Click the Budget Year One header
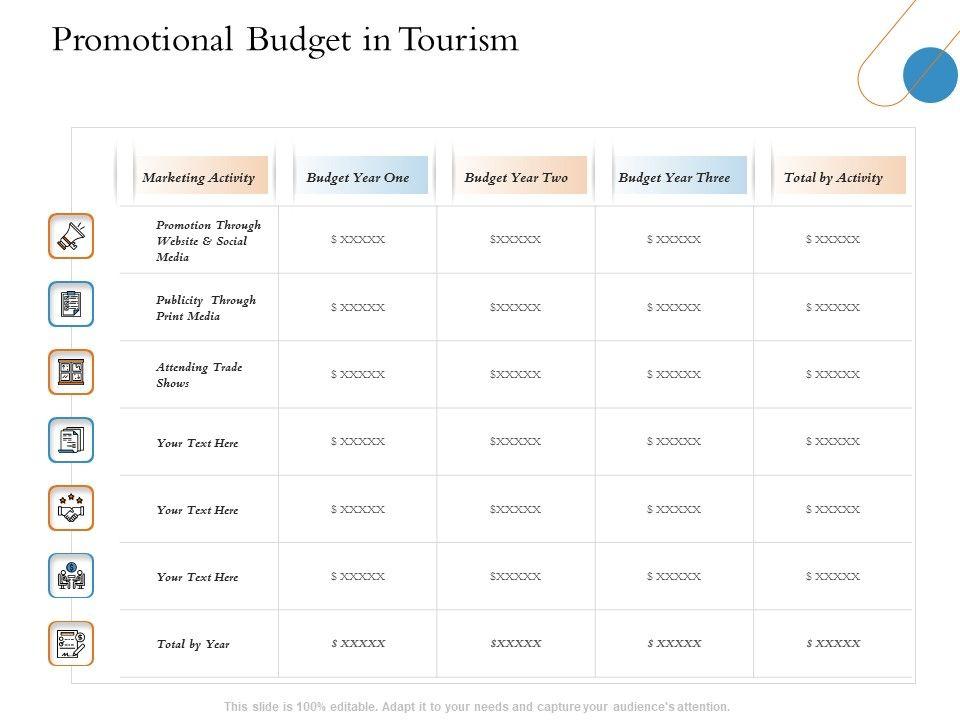The image size is (960, 720). (x=358, y=177)
